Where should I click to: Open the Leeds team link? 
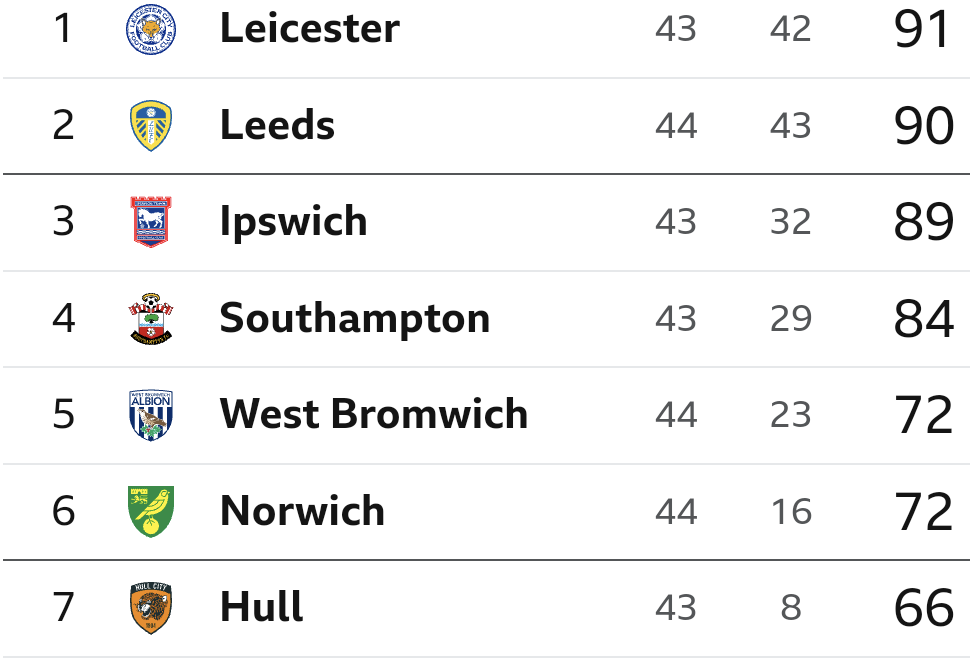(277, 125)
